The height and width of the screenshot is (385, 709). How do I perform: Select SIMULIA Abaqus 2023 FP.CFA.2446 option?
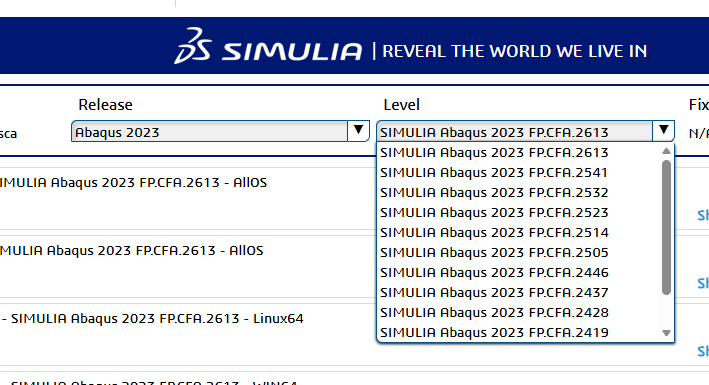pyautogui.click(x=494, y=272)
